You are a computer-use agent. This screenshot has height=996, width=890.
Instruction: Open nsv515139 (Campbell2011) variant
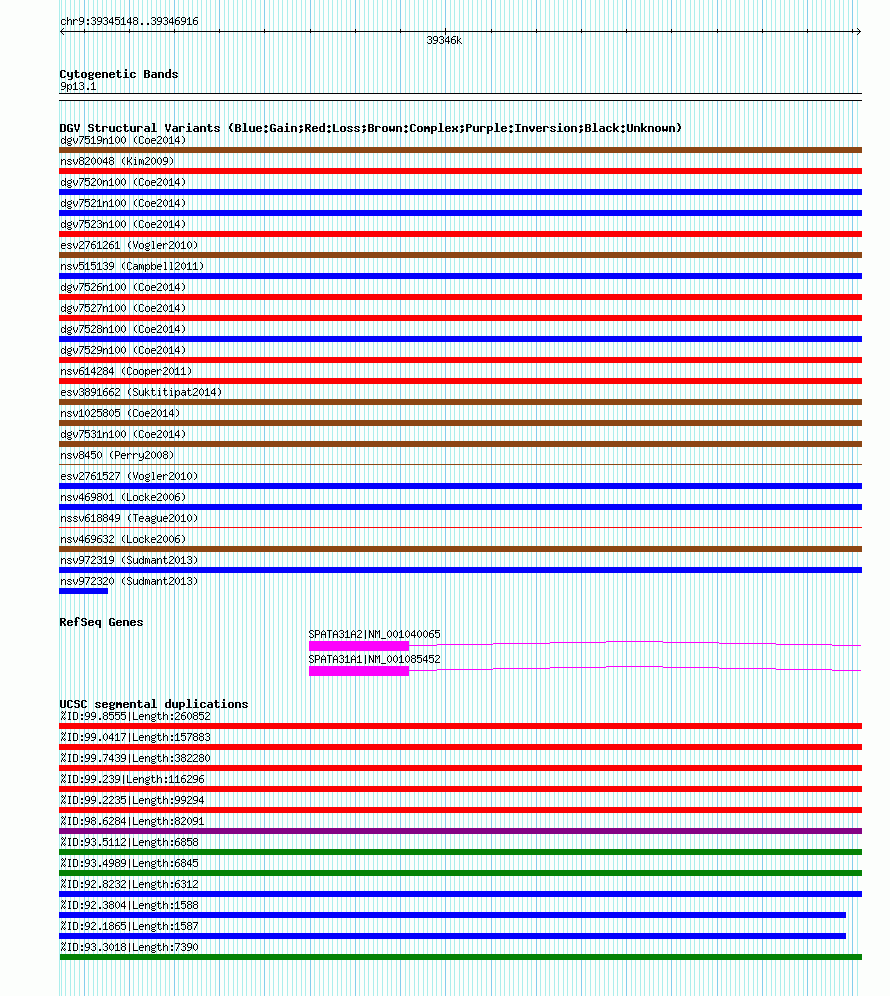click(132, 266)
